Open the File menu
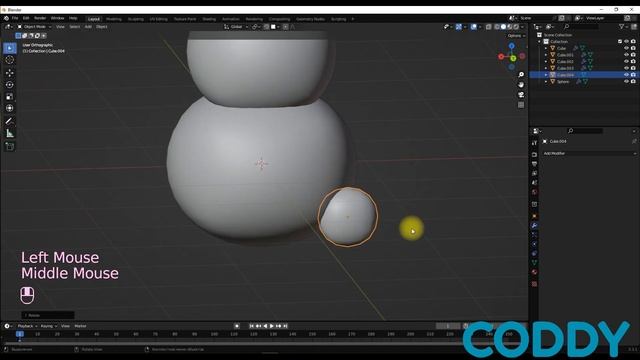This screenshot has height=360, width=640. 15,18
